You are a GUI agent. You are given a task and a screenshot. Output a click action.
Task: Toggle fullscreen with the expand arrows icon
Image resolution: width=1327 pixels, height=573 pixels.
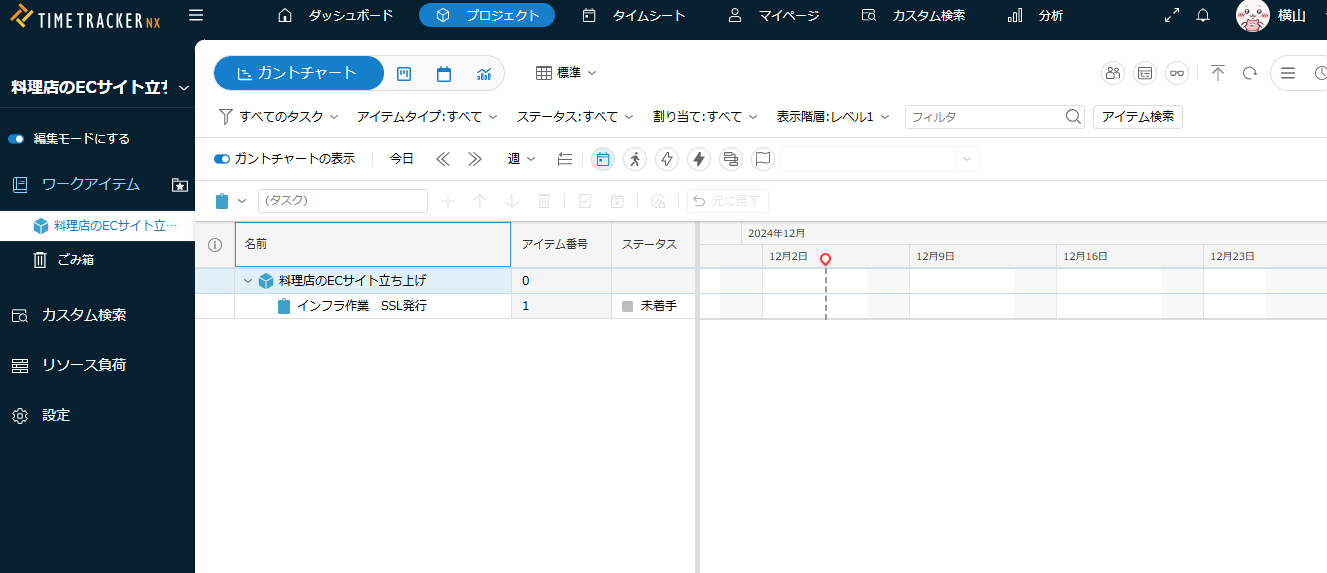(1172, 15)
